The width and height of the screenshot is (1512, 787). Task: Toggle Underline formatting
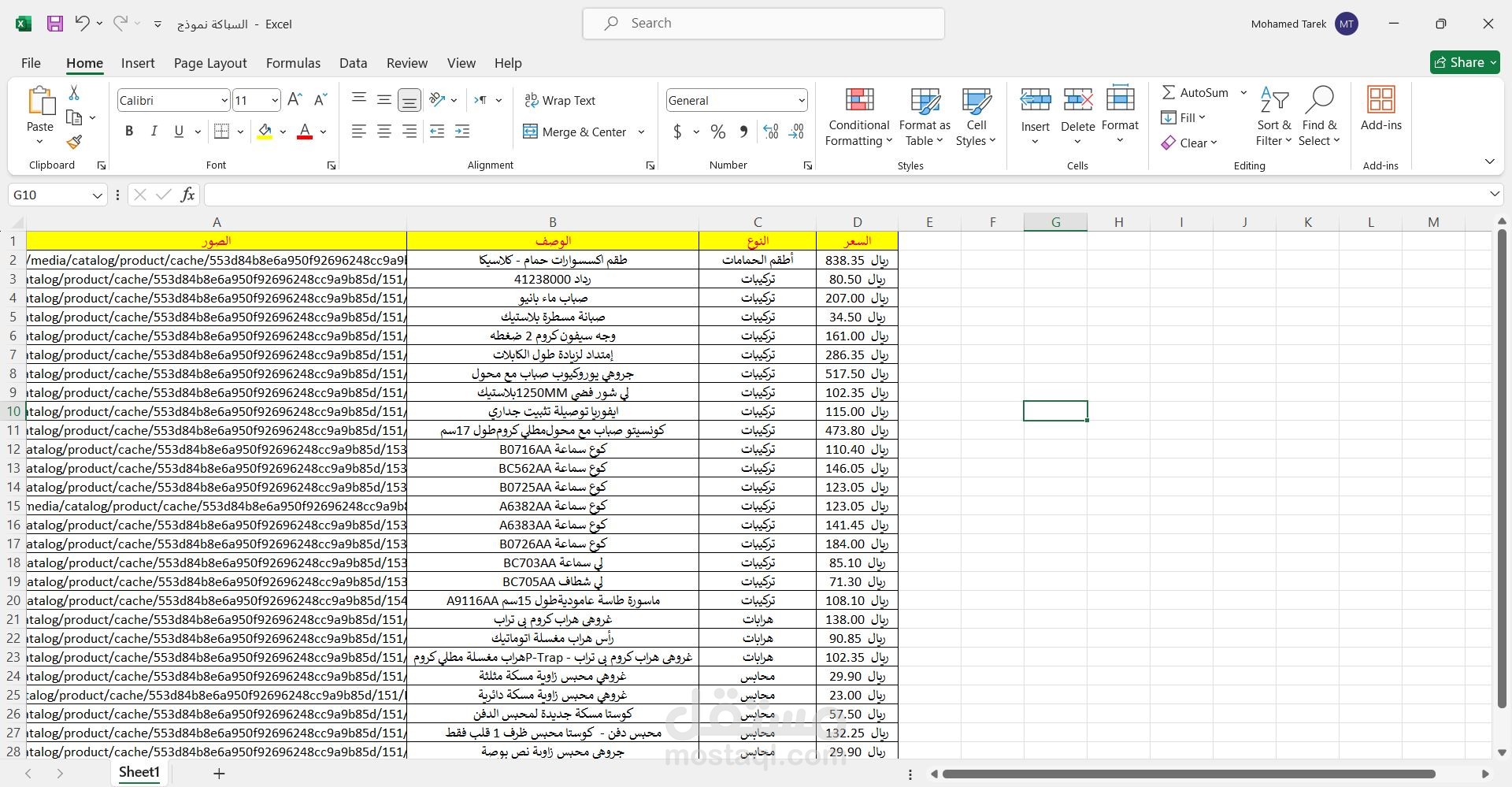point(179,132)
